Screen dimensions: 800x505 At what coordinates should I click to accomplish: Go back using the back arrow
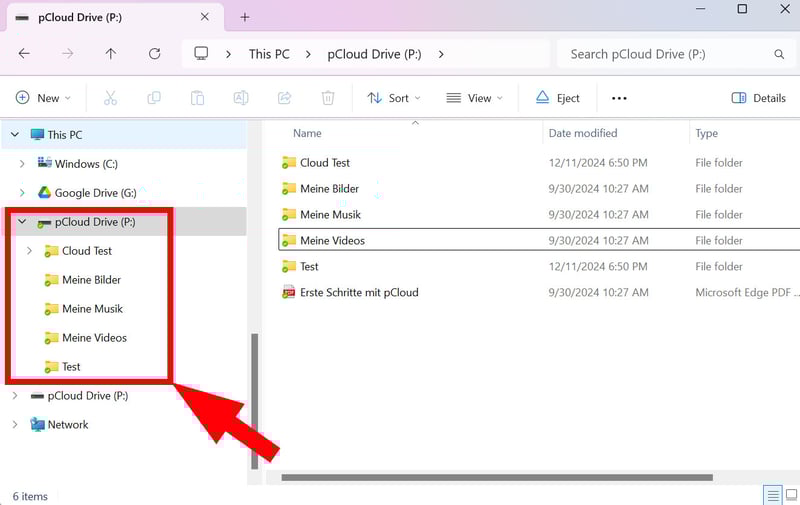point(24,54)
